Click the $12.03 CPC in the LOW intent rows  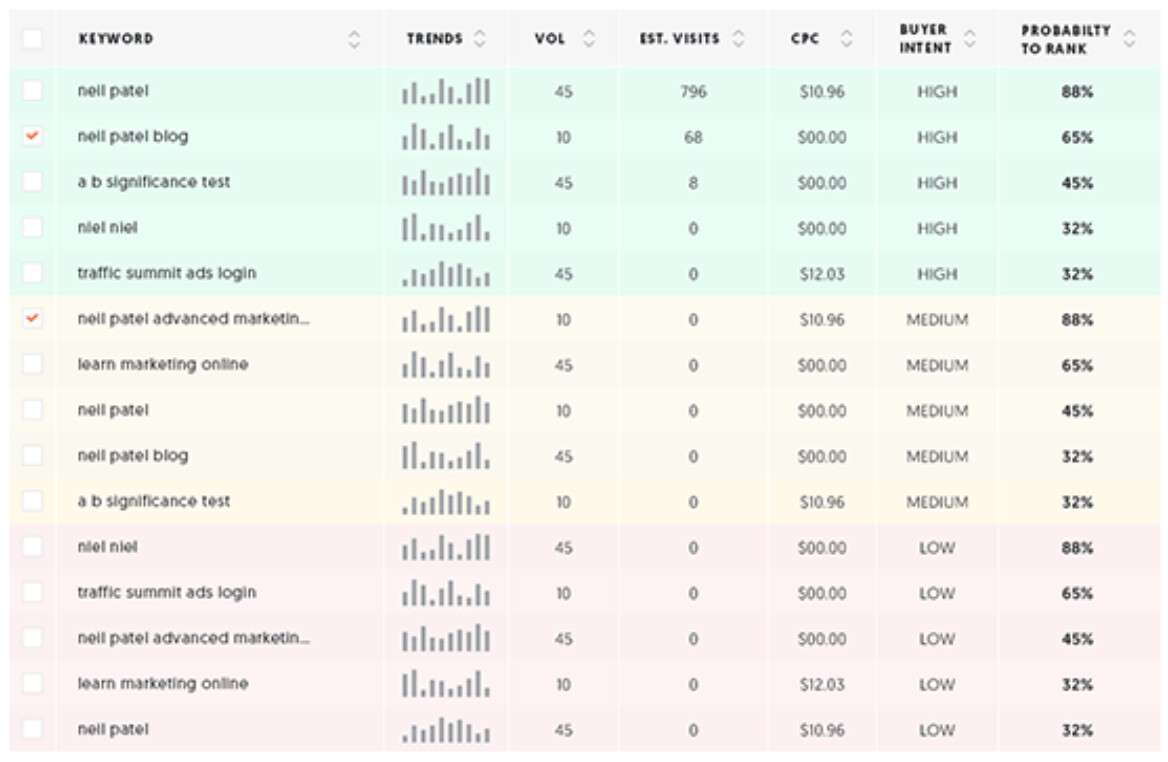(x=822, y=685)
